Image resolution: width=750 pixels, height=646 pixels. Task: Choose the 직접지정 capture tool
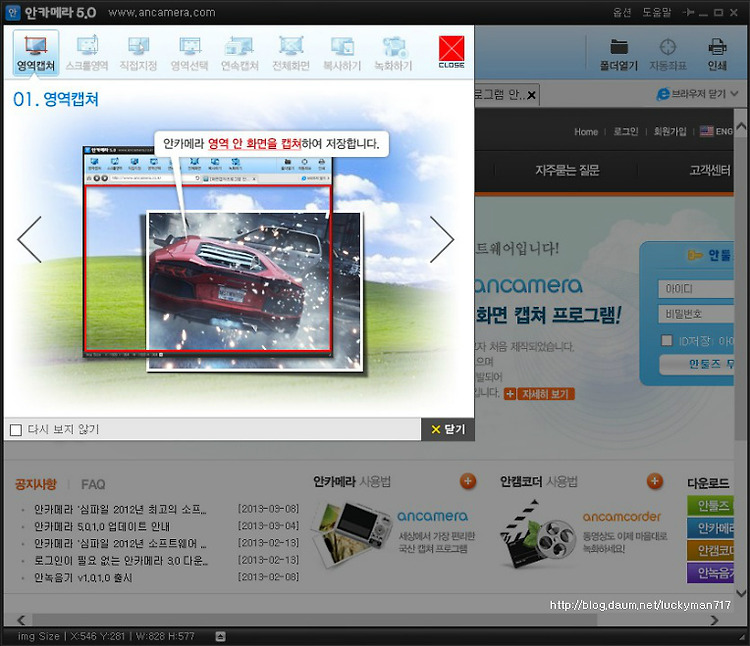click(x=138, y=53)
